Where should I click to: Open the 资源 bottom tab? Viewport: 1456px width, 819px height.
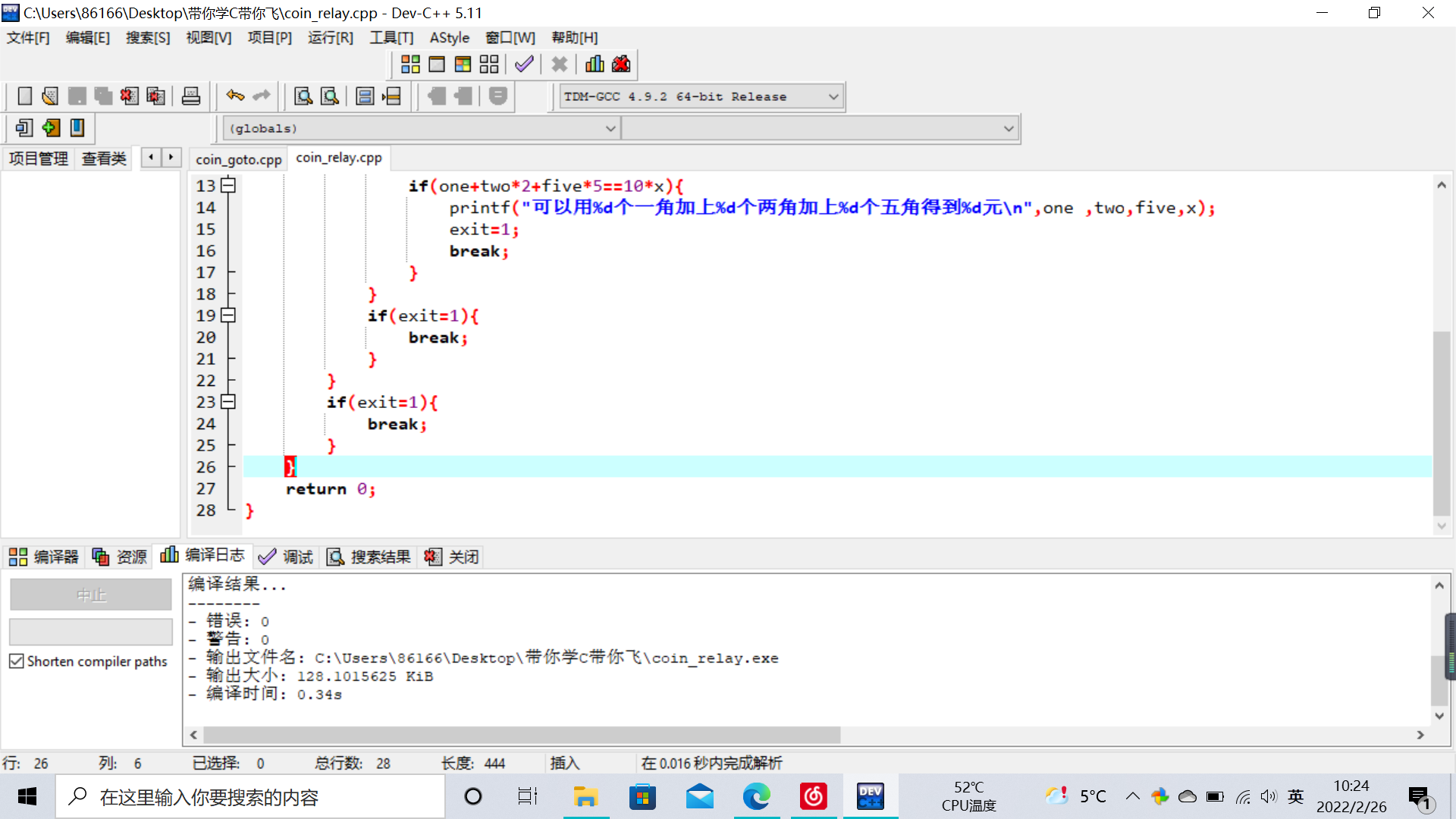[x=119, y=557]
